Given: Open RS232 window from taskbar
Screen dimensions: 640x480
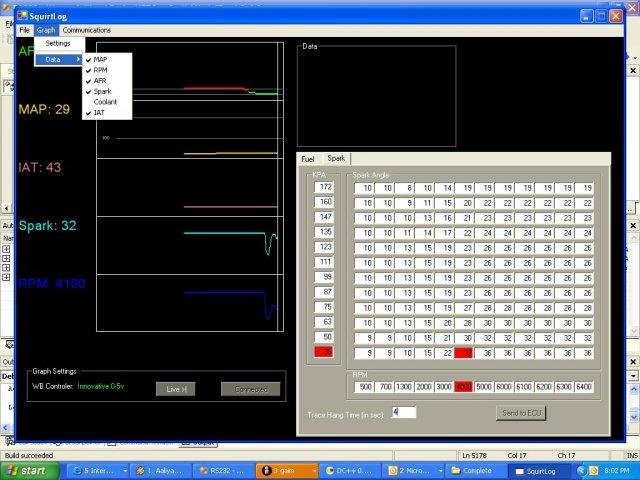Looking at the screenshot, I should point(224,471).
